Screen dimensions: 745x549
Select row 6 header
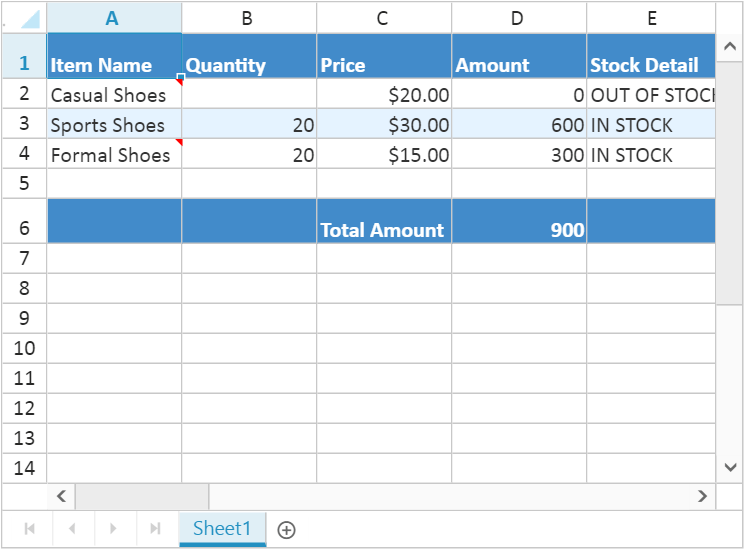pos(24,221)
